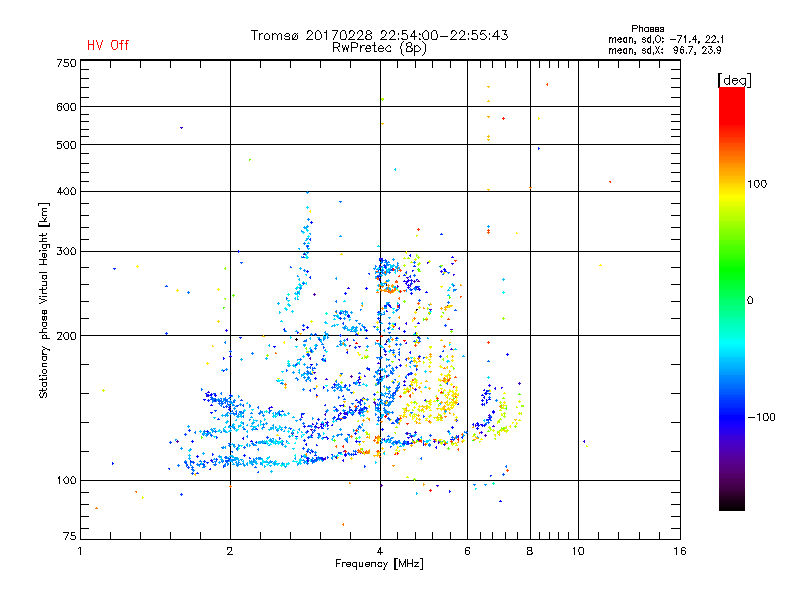Image resolution: width=800 pixels, height=600 pixels.
Task: Click the red 'HV Off' label
Action: (x=108, y=45)
